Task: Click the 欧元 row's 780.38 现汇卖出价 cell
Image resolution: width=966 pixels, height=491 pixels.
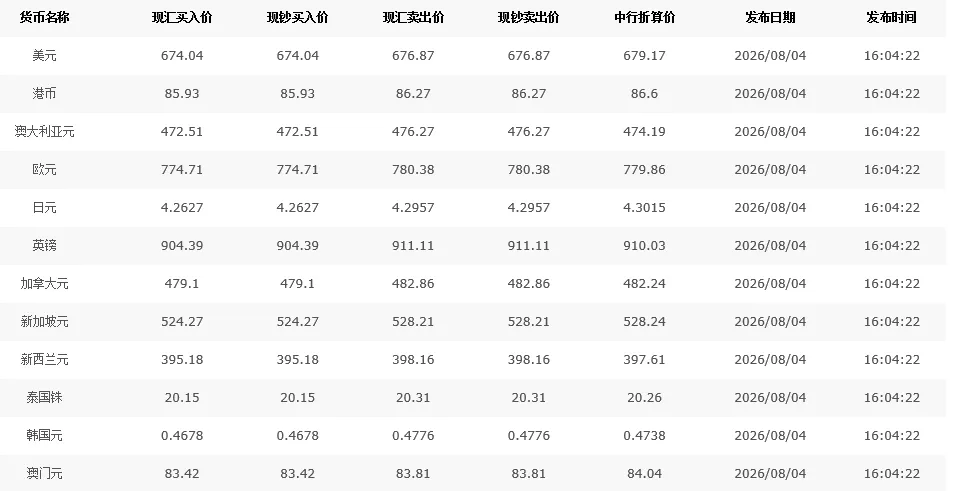Action: [413, 169]
